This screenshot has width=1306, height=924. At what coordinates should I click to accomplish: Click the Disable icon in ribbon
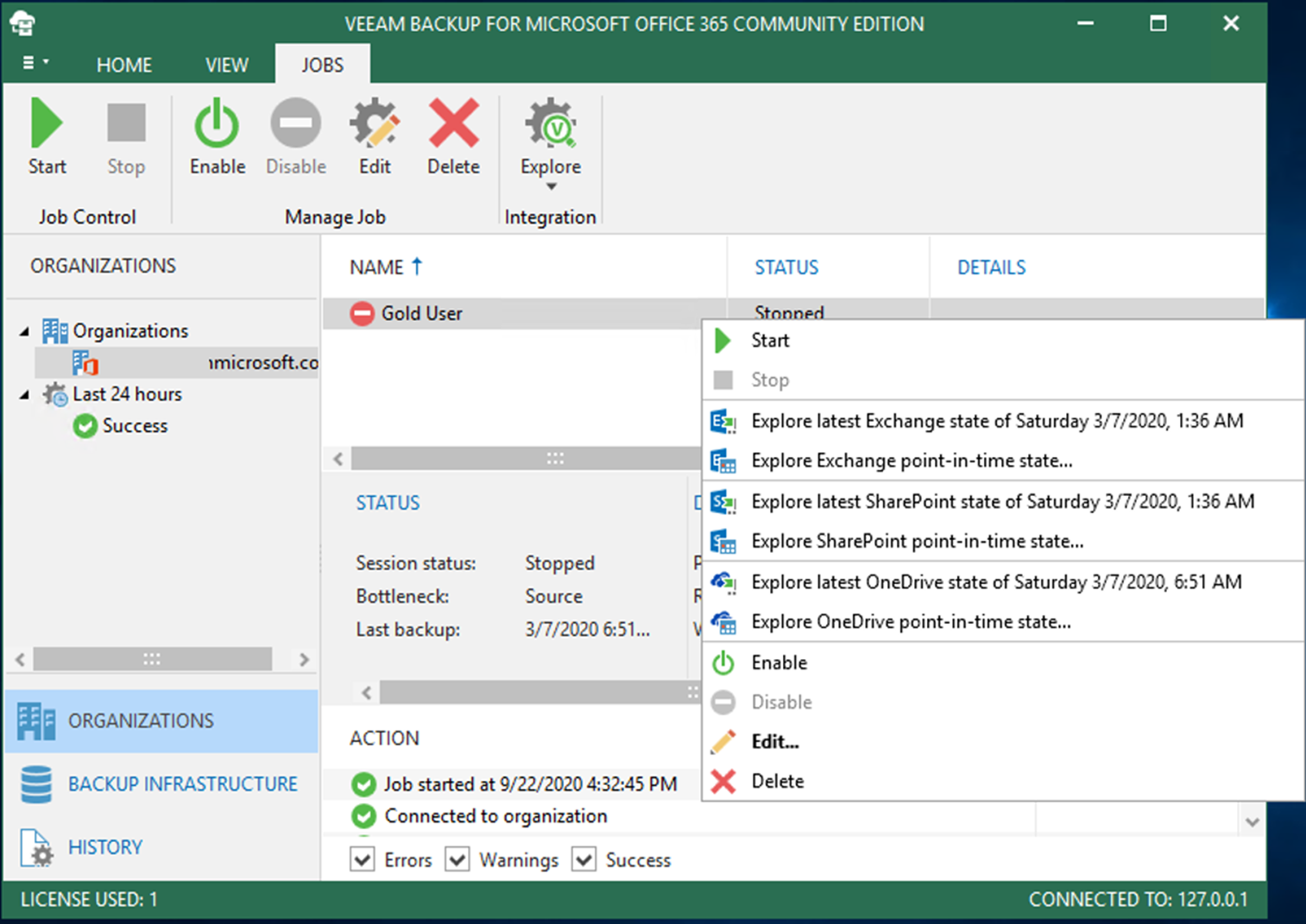(x=295, y=123)
